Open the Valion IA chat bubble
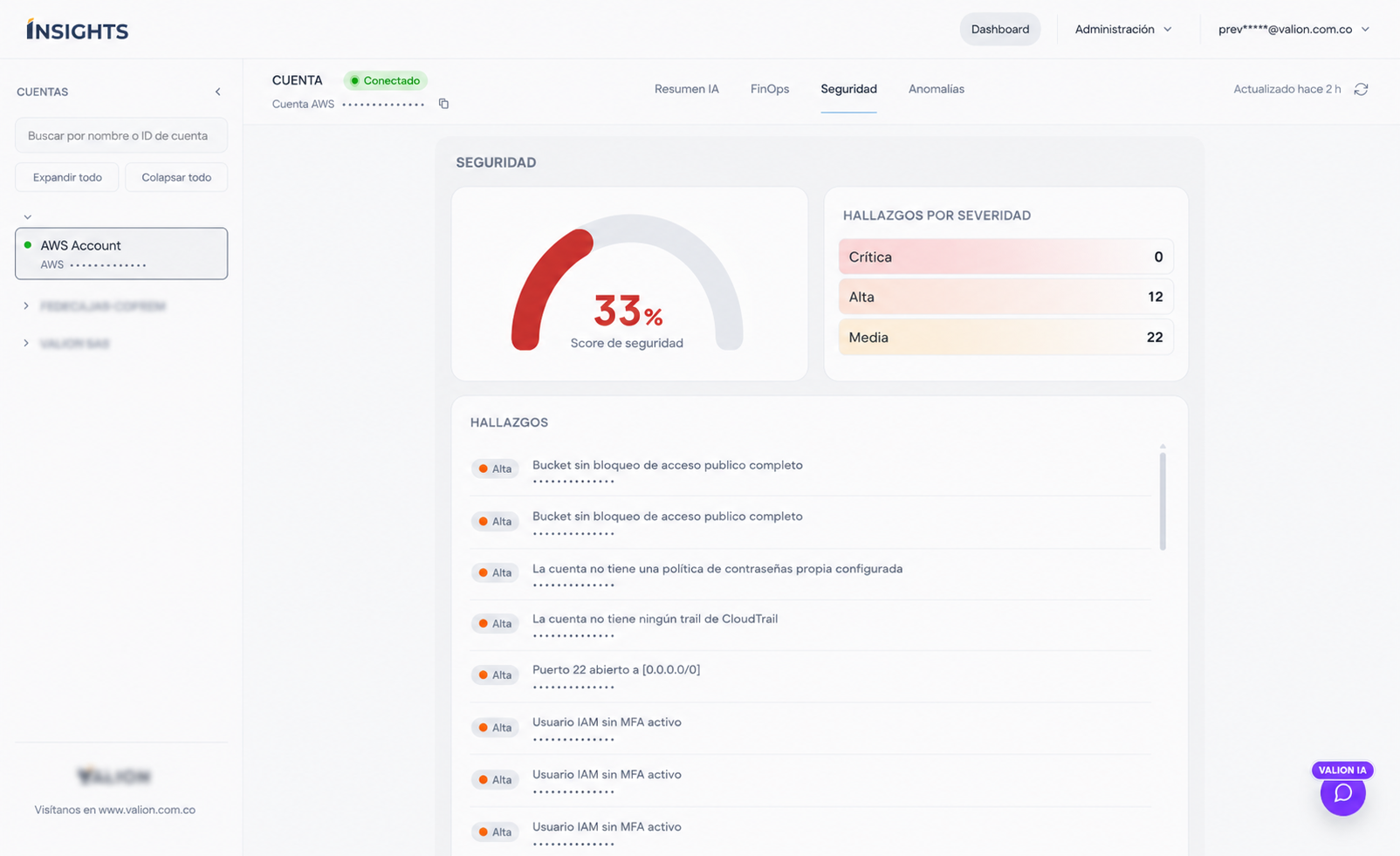This screenshot has width=1400, height=856. 1342,793
